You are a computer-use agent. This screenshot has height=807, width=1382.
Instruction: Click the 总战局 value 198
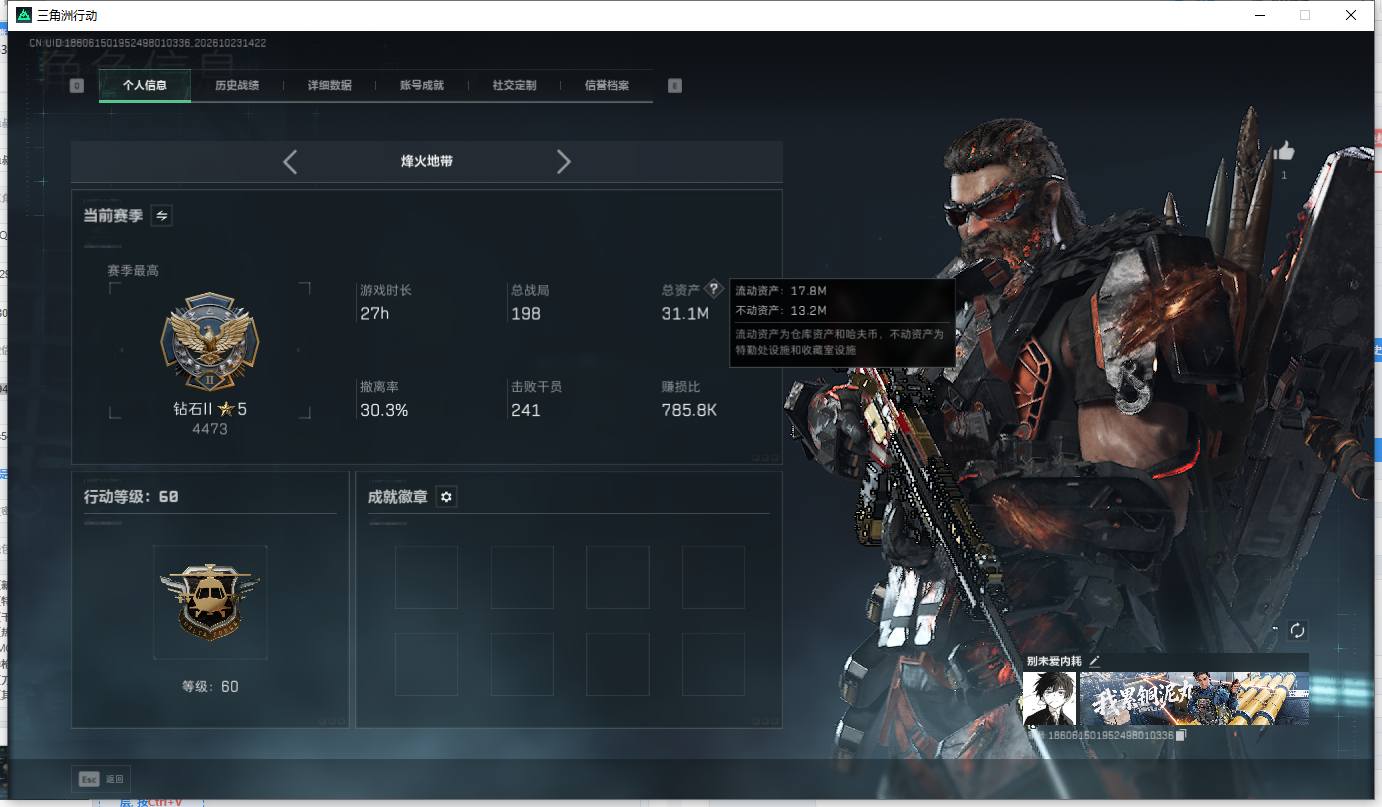(526, 314)
